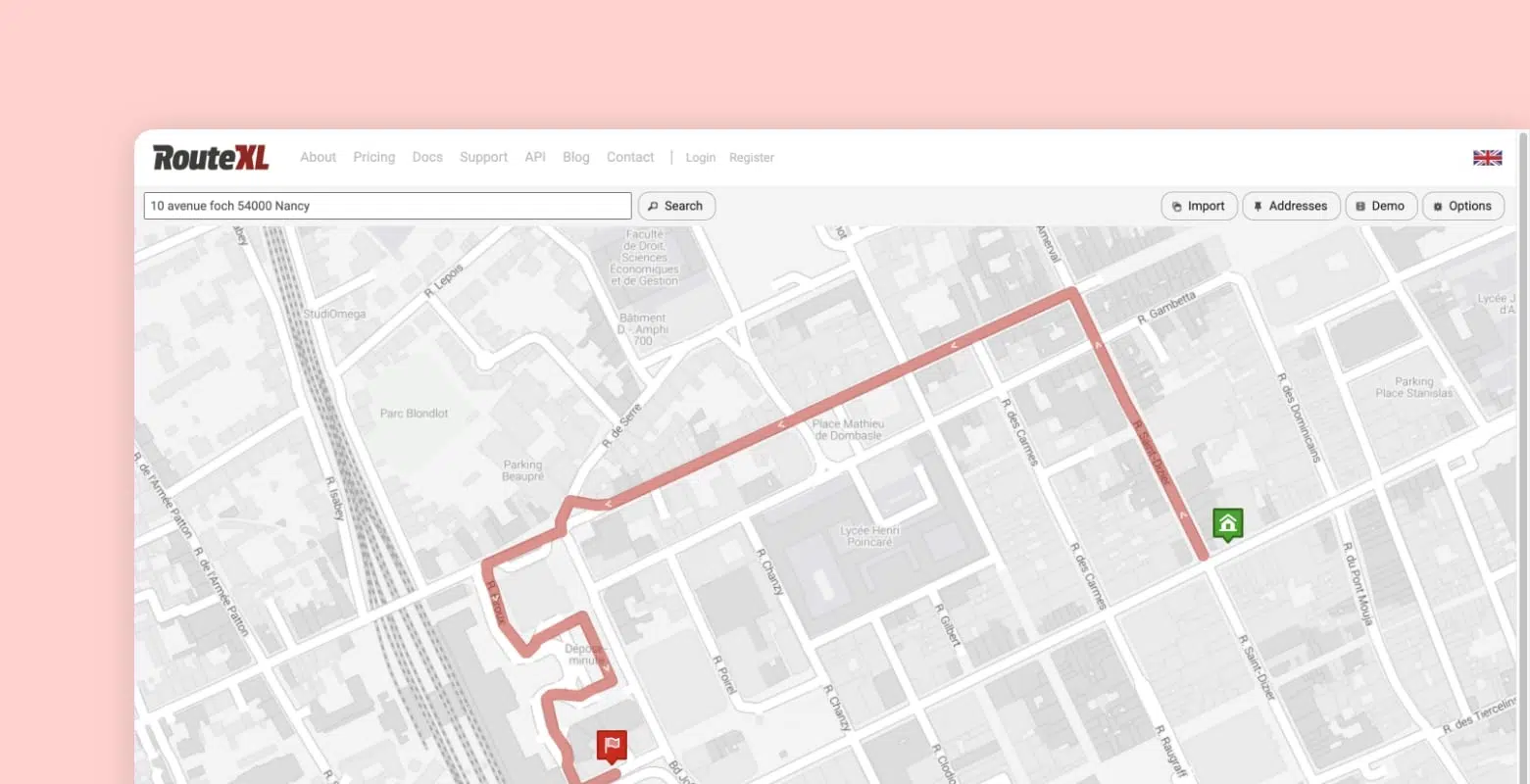The height and width of the screenshot is (784, 1530).
Task: Open the Addresses list
Action: (1291, 206)
